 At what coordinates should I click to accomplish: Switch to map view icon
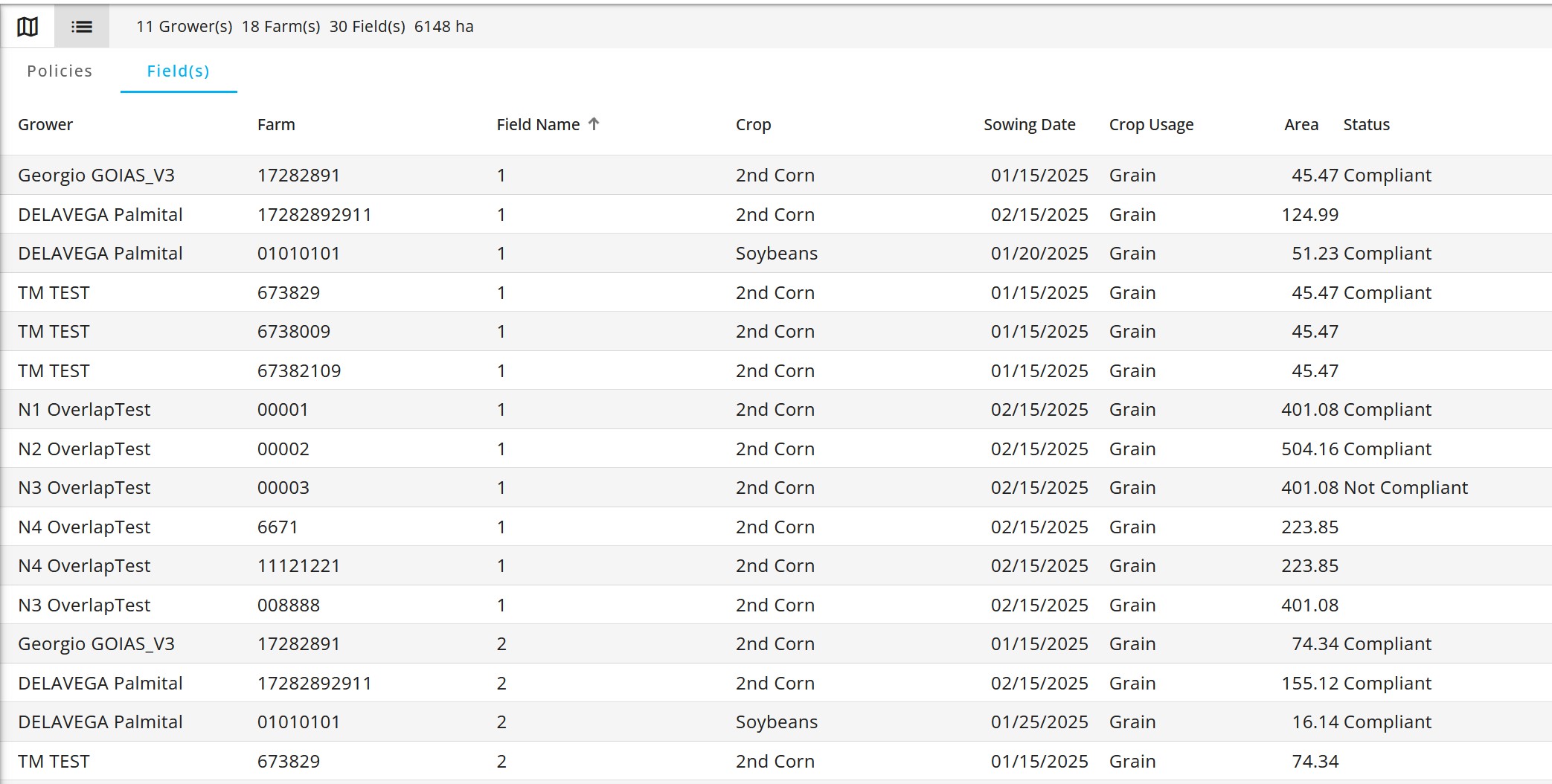[28, 27]
